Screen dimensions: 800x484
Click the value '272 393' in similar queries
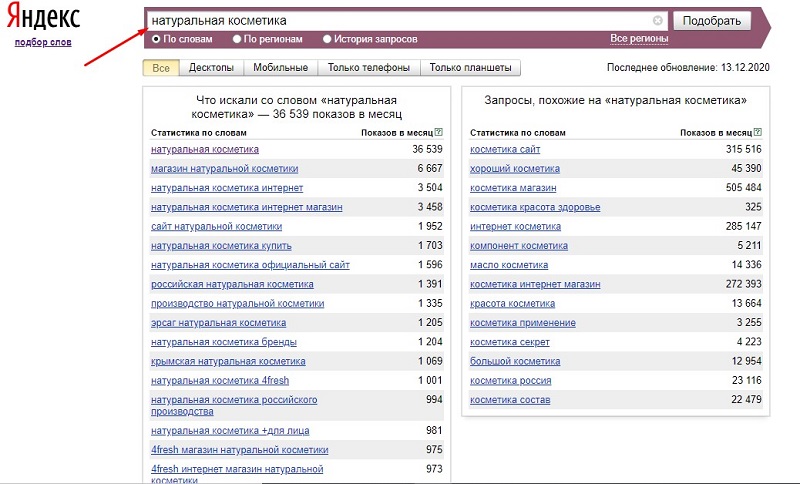[744, 284]
